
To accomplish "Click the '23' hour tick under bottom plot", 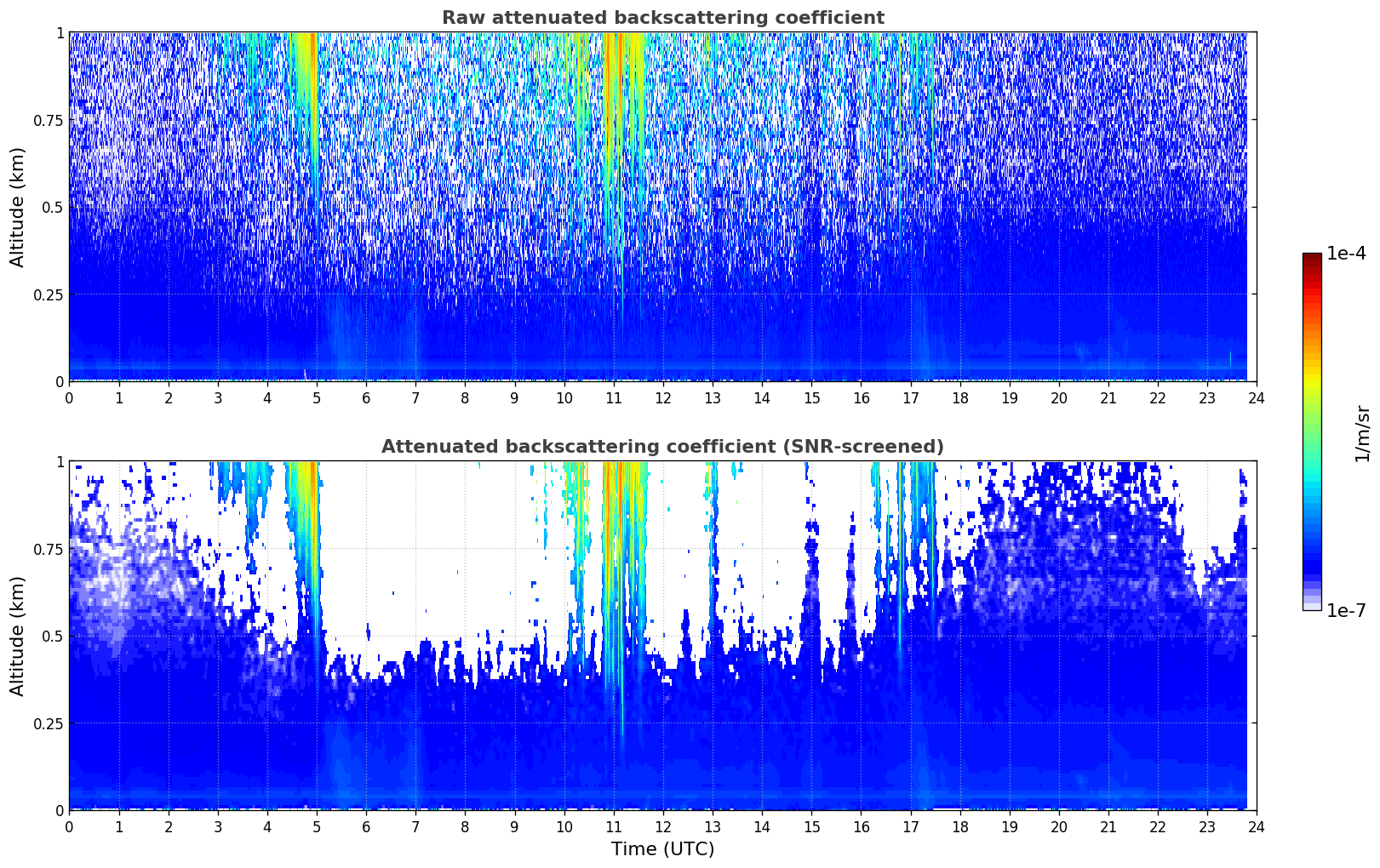I will coord(1207,826).
